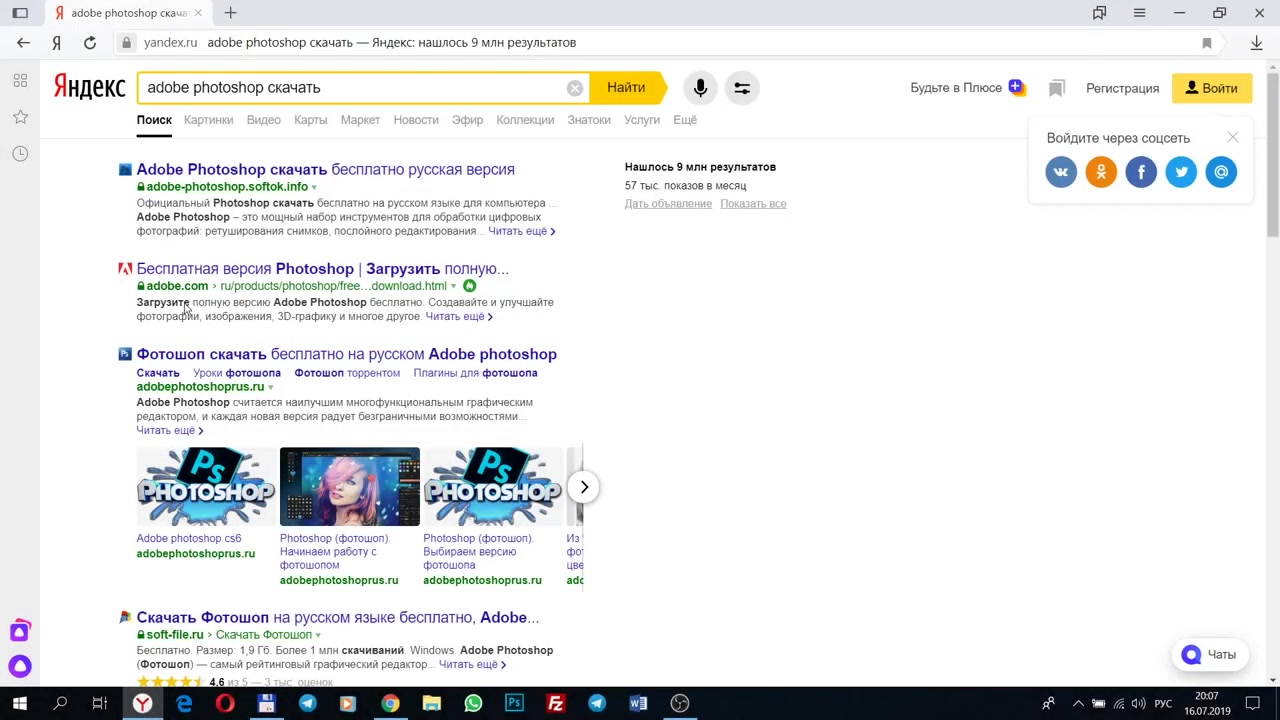1280x720 pixels.
Task: Clear the search query with X icon
Action: click(x=575, y=88)
